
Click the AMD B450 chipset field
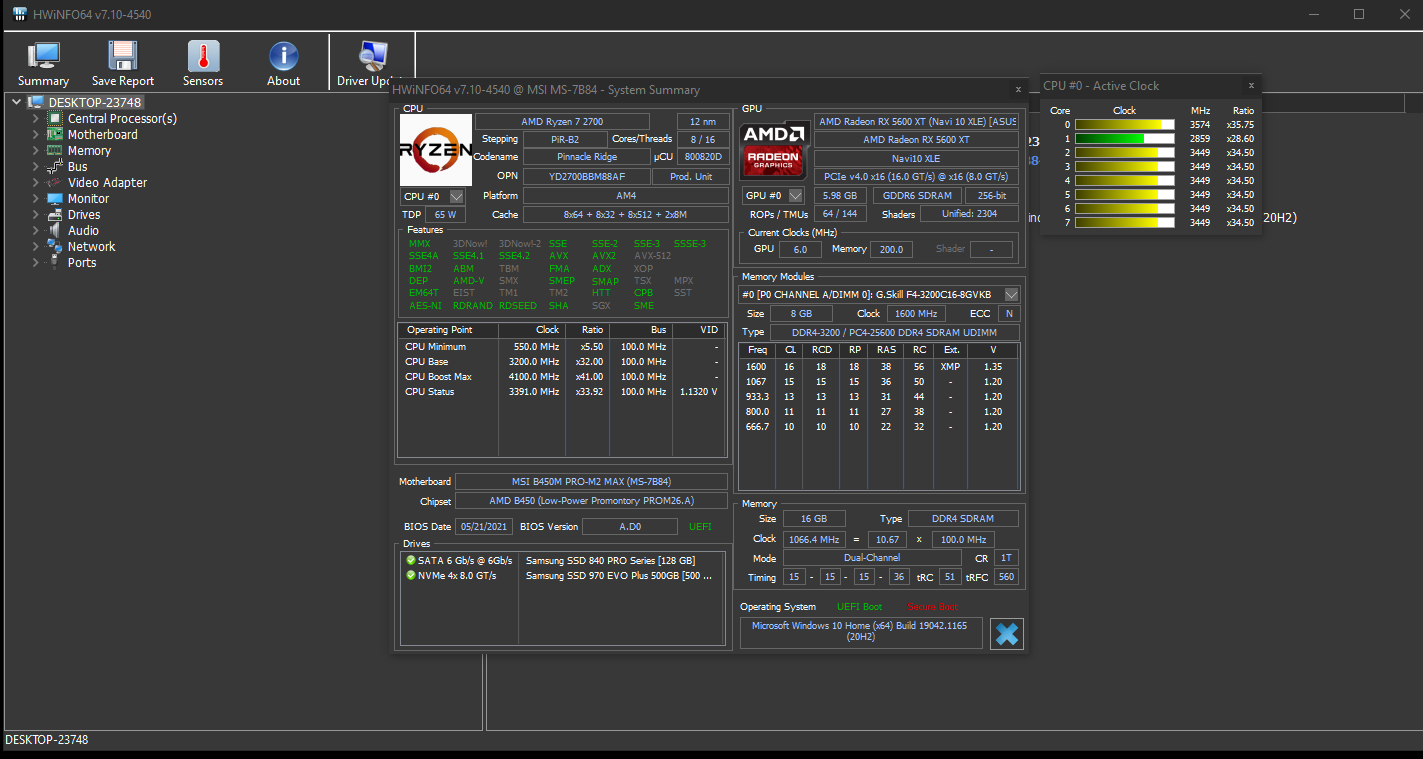(591, 501)
